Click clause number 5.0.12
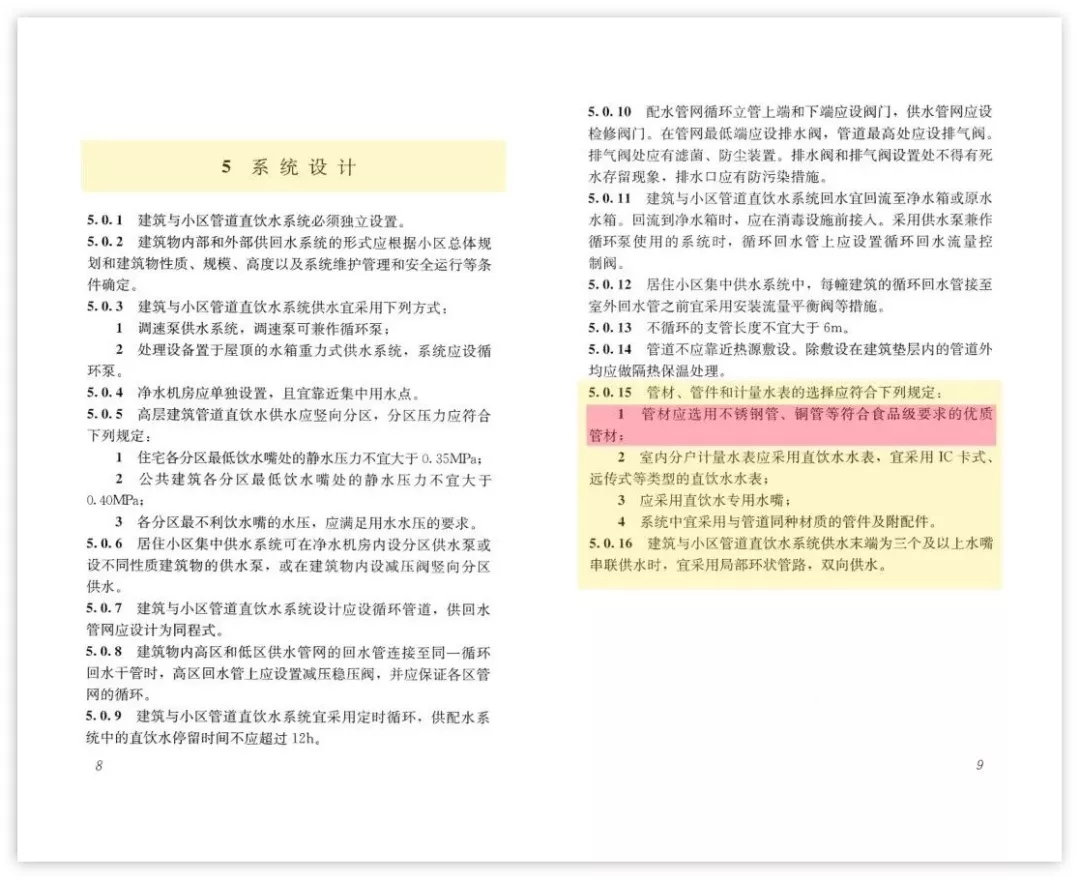Screen dimensions: 1080x881 (611, 284)
